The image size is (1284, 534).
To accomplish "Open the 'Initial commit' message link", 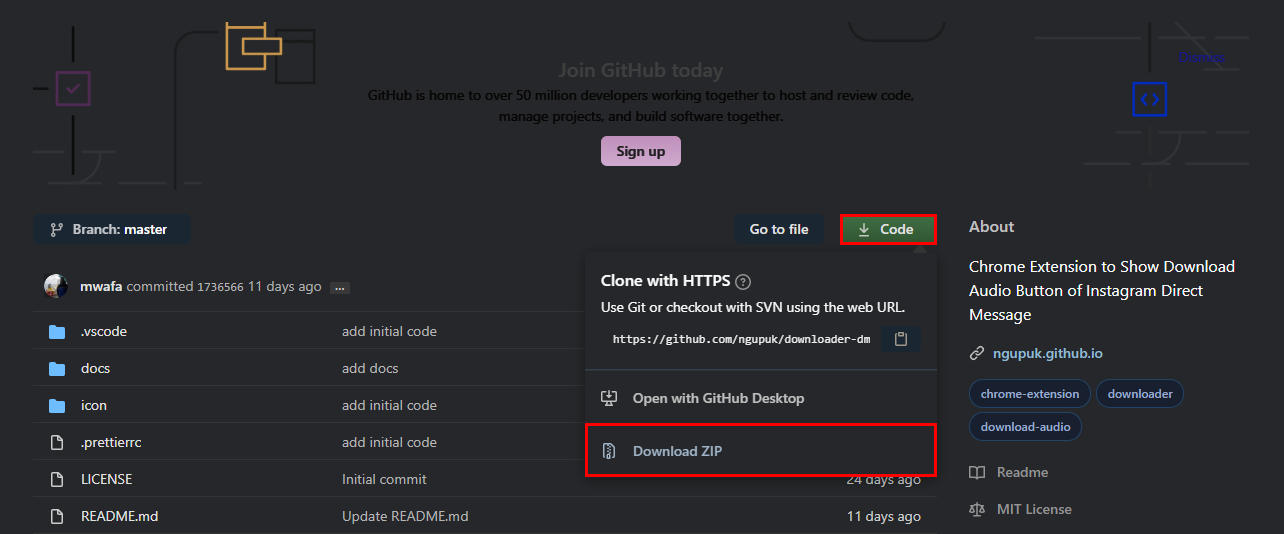I will pos(384,479).
